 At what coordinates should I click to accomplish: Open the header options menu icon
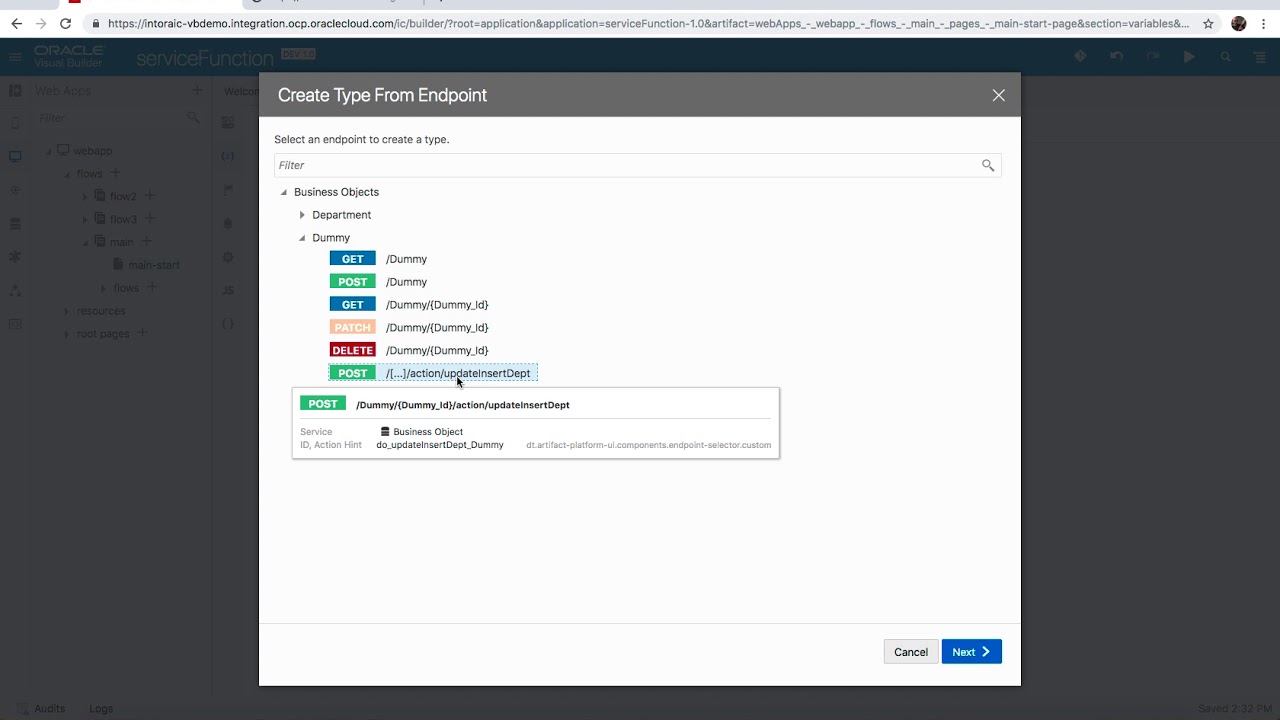click(1260, 57)
